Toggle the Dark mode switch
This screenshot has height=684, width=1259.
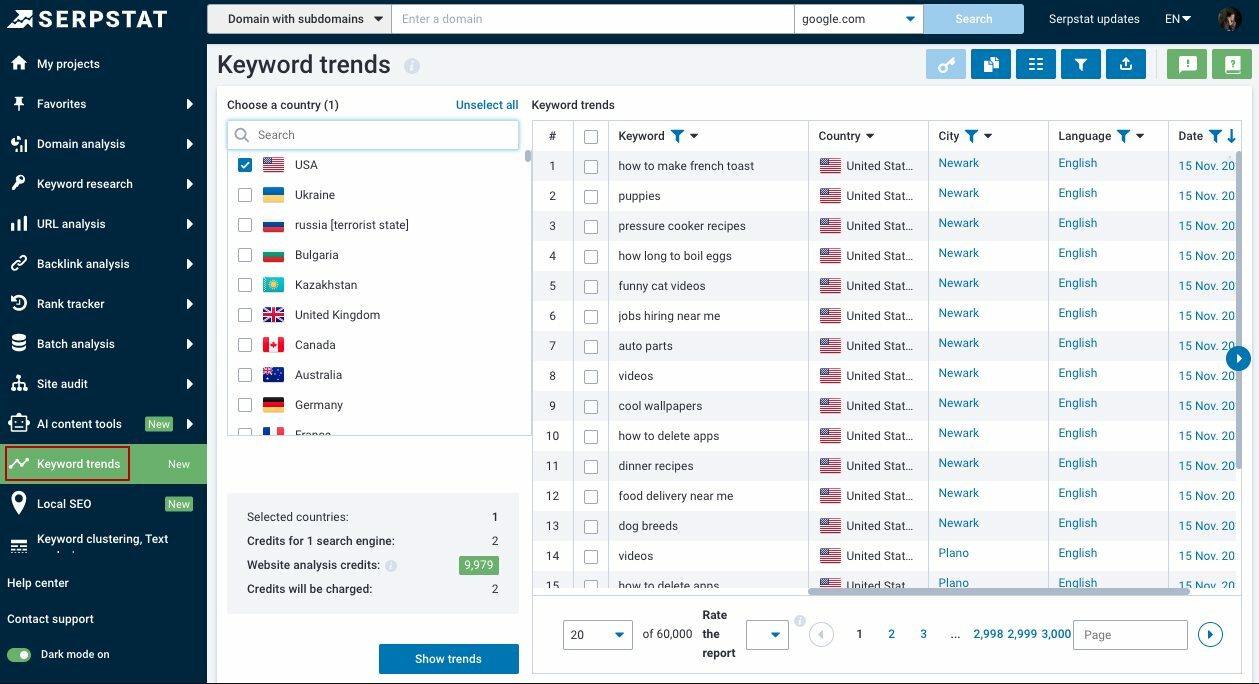pyautogui.click(x=19, y=655)
